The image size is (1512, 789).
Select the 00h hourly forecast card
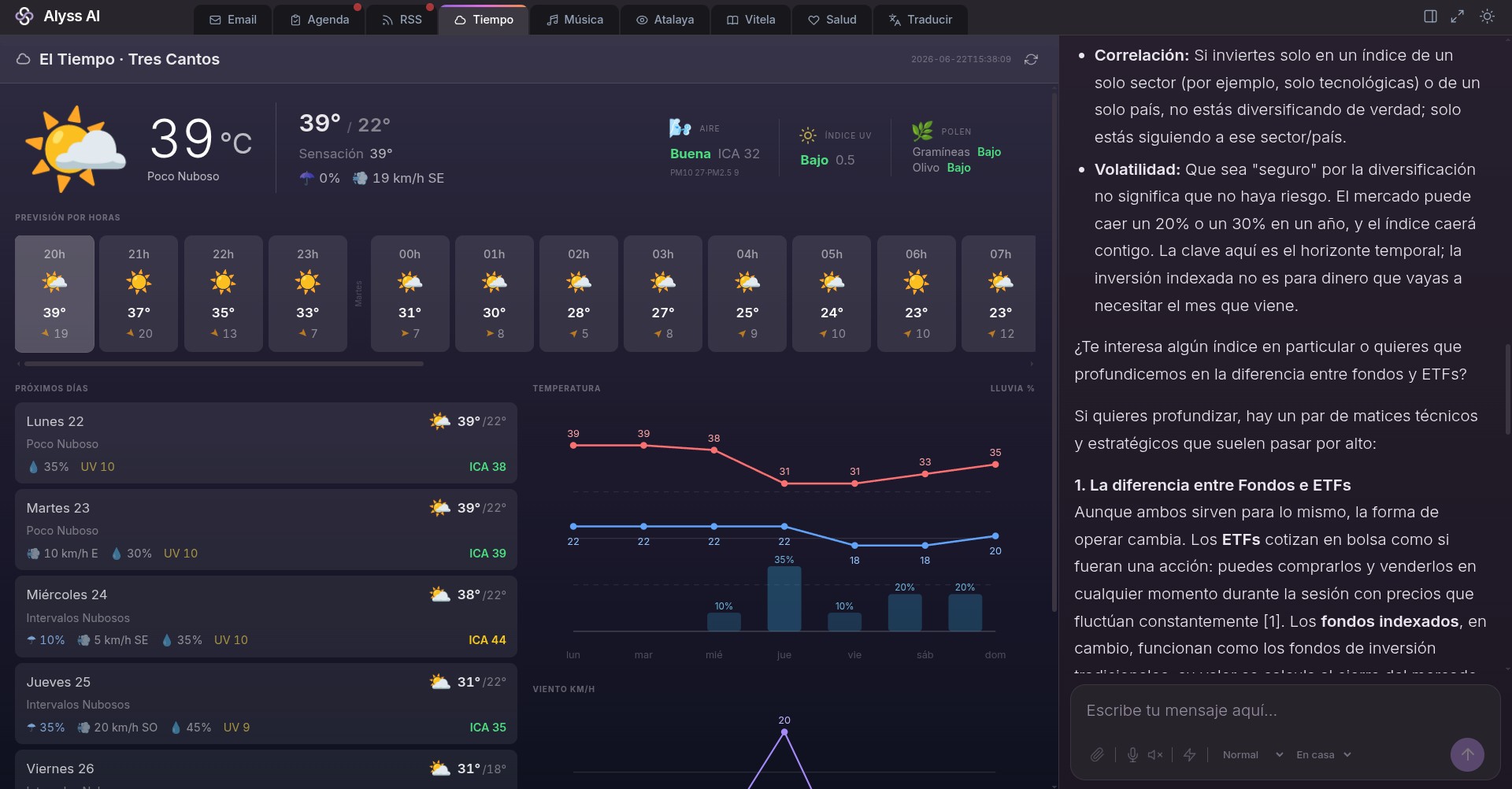(409, 293)
